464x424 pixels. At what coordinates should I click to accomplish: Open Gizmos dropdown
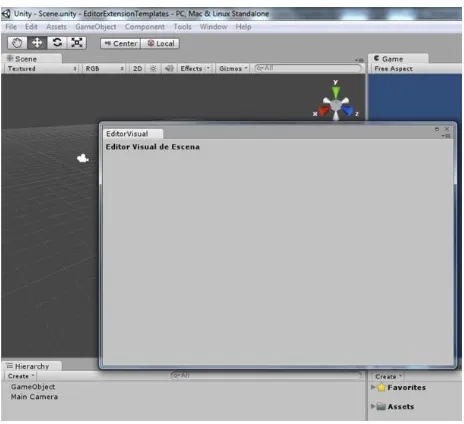(x=233, y=69)
